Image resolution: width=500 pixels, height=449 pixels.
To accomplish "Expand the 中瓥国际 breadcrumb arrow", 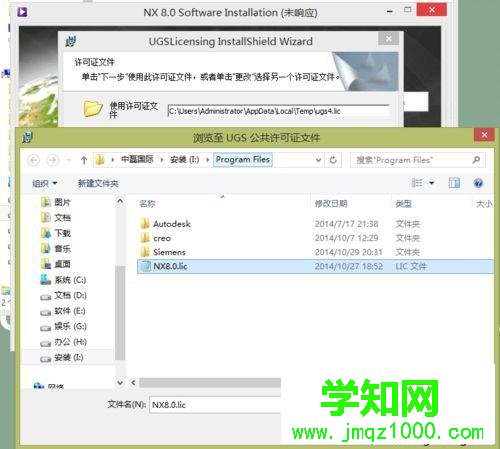I will (162, 160).
